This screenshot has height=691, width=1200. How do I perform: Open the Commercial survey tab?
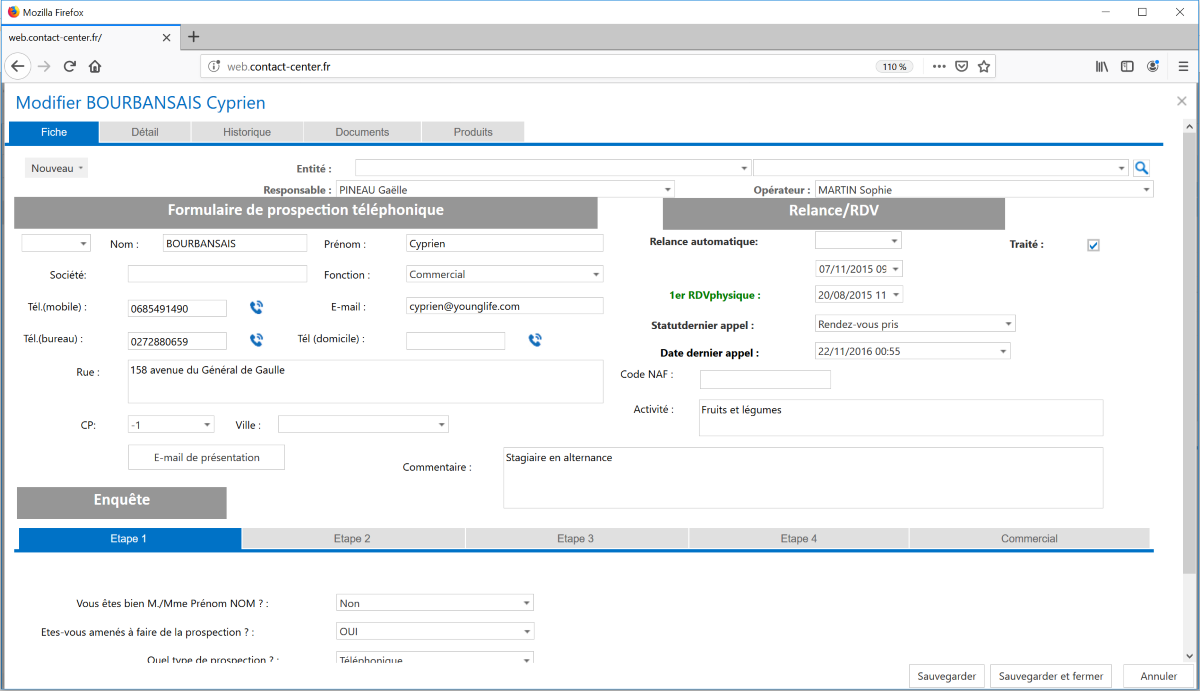click(x=1029, y=539)
